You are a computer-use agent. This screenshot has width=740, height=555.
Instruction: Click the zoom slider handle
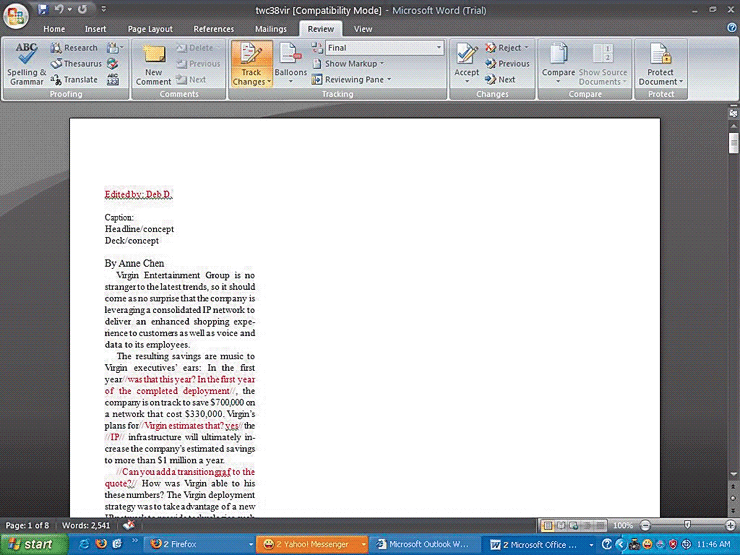(687, 525)
